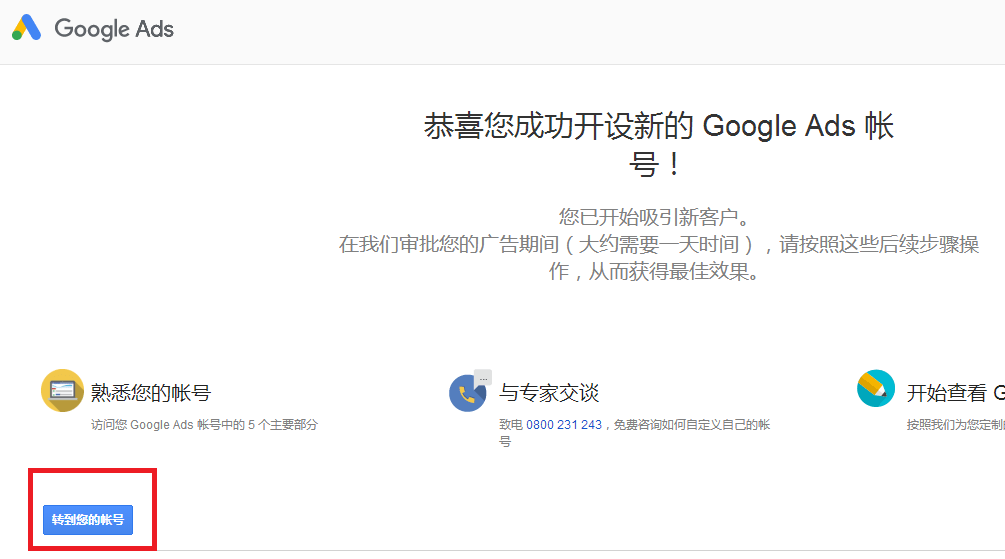Click the 转到您的帐号 button
This screenshot has width=1005, height=559.
(x=88, y=519)
